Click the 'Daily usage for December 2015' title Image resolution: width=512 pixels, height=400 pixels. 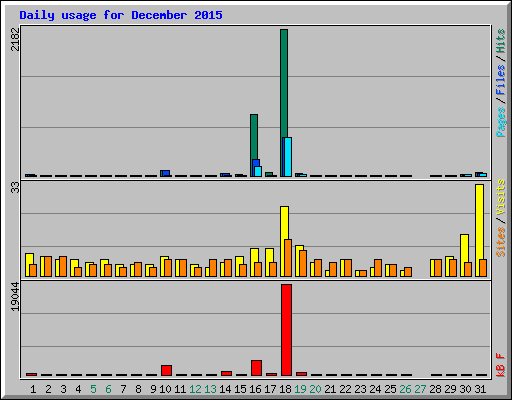[x=121, y=15]
